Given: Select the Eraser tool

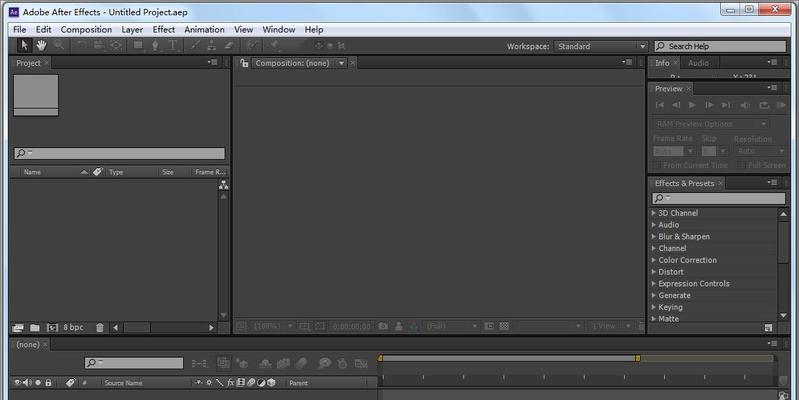Looking at the screenshot, I should 229,45.
